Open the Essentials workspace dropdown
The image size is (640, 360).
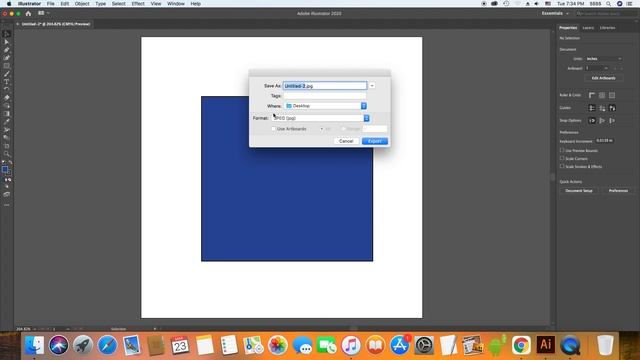(555, 13)
